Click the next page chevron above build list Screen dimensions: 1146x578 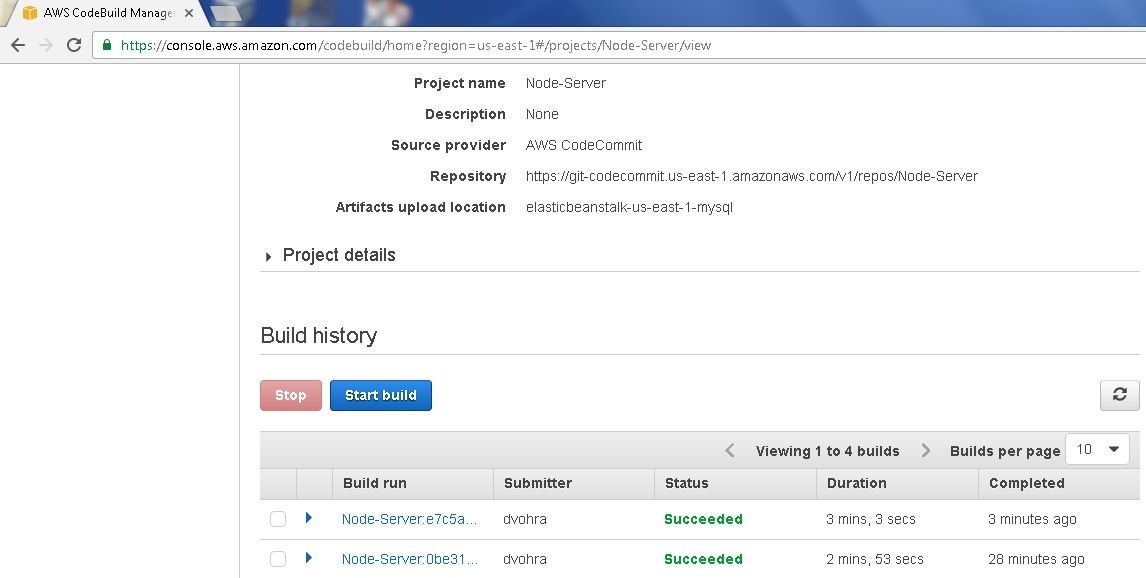[926, 450]
